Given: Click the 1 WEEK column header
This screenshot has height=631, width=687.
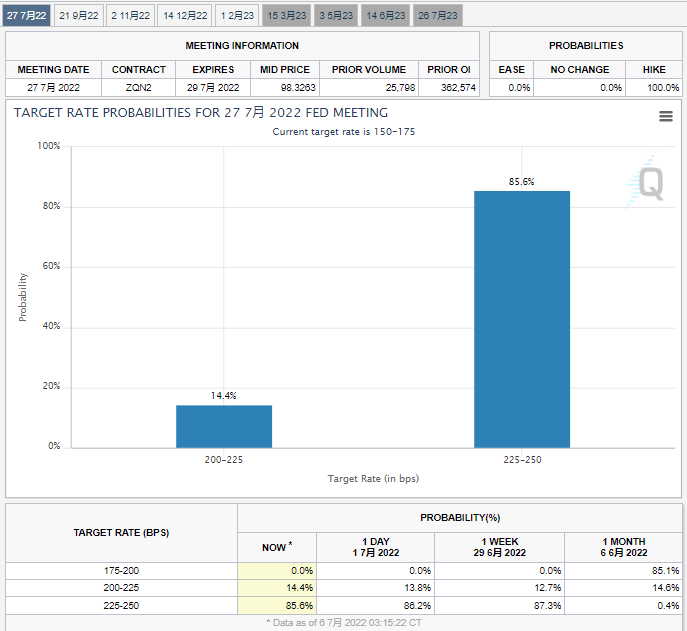Looking at the screenshot, I should click(499, 547).
